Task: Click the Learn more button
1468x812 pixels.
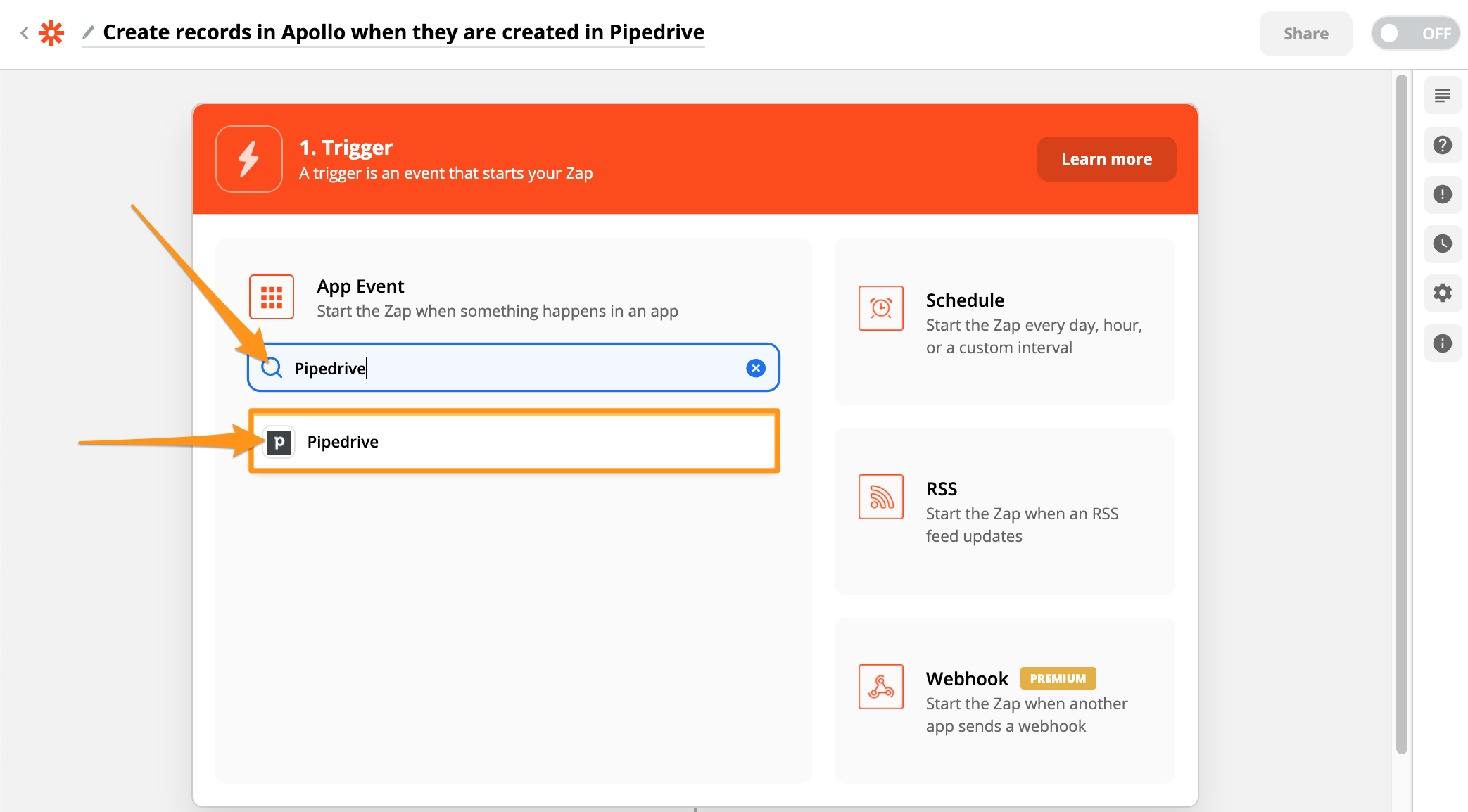Action: coord(1106,159)
